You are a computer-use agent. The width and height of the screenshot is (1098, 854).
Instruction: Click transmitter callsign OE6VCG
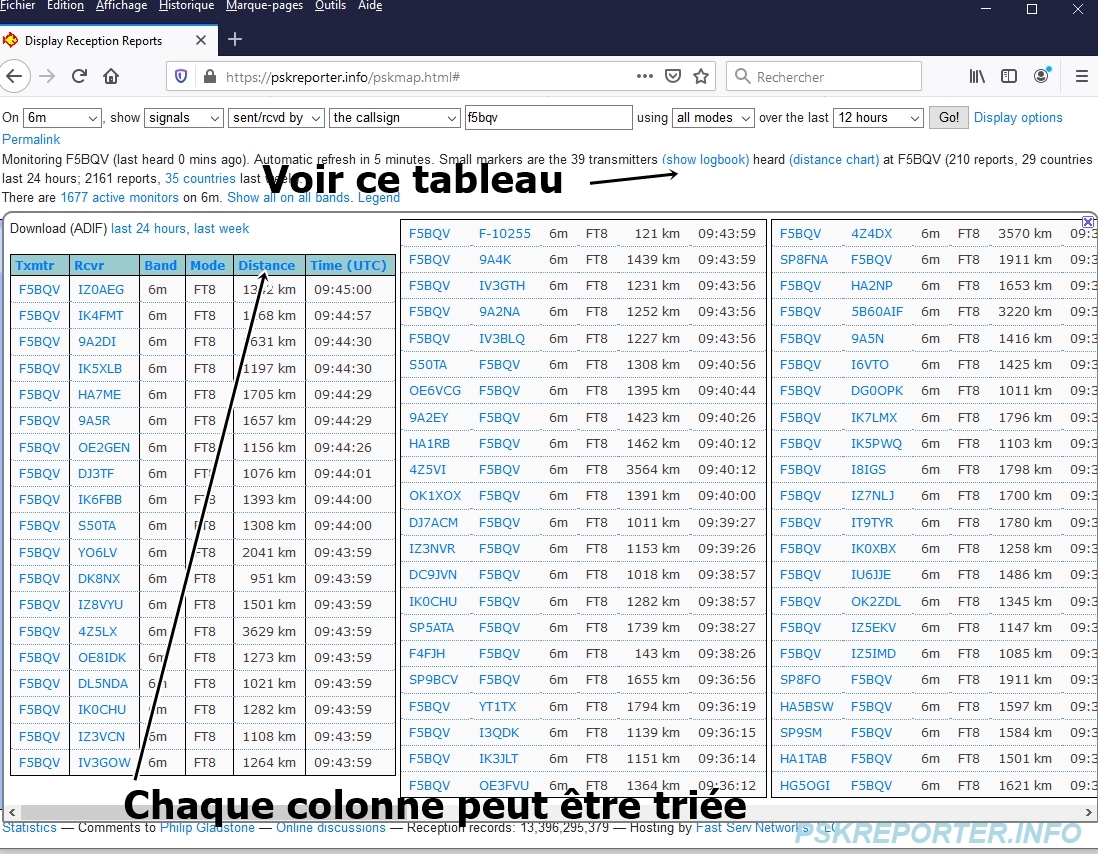click(435, 391)
